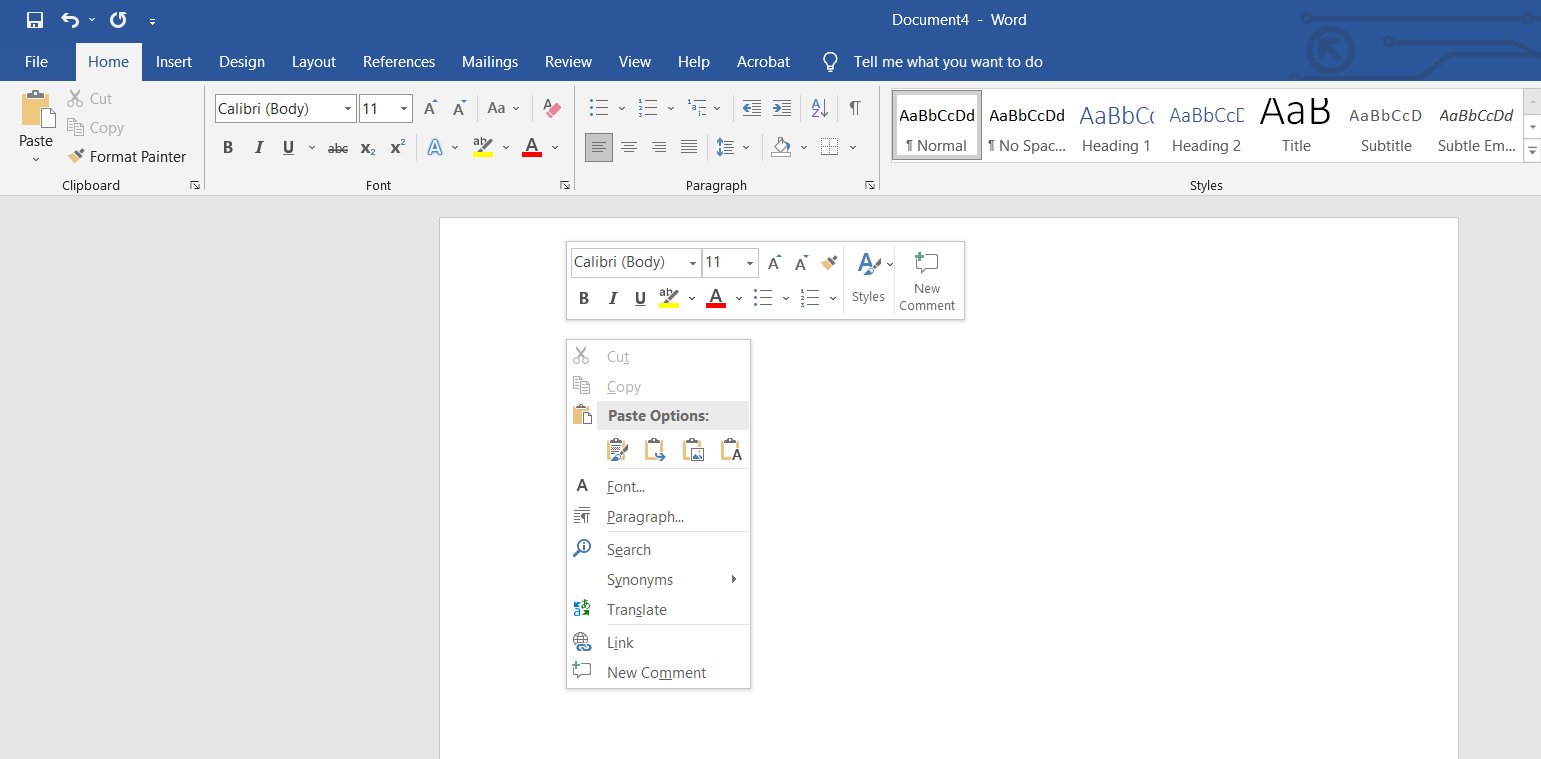This screenshot has height=759, width=1541.
Task: Apply subscript formatting
Action: tap(367, 148)
